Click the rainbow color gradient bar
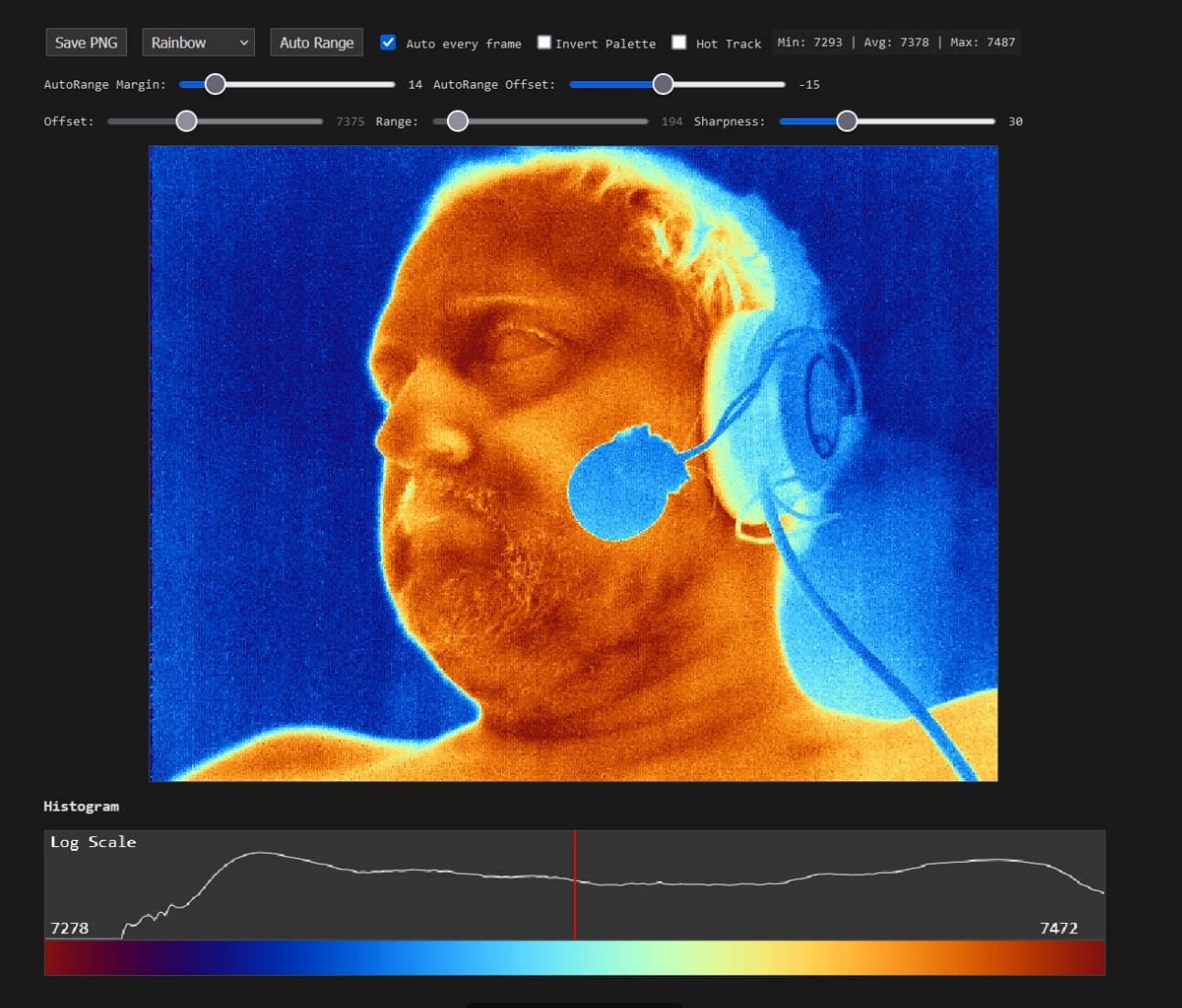Image resolution: width=1182 pixels, height=1008 pixels. coord(574,958)
